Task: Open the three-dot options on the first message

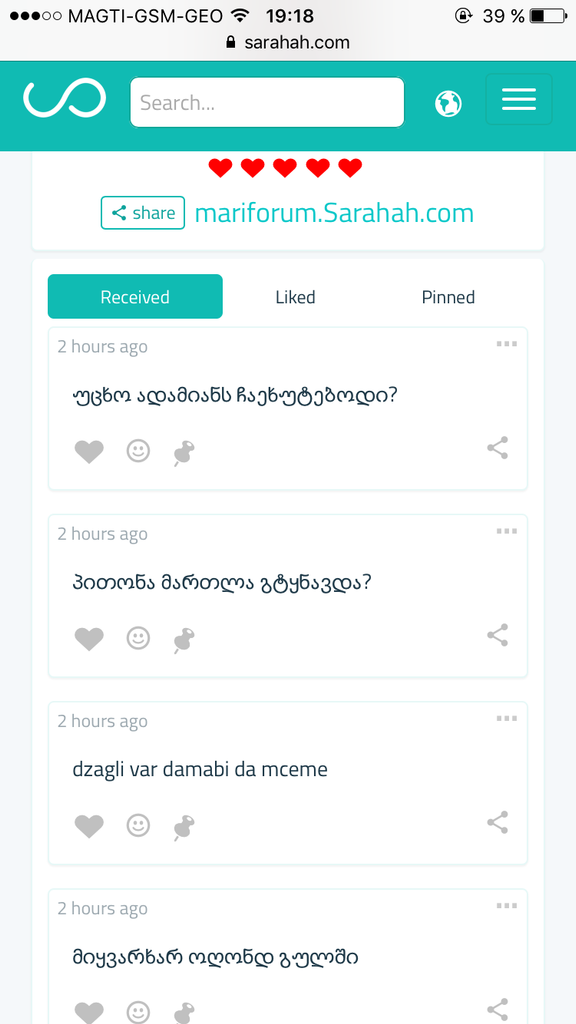Action: pos(507,343)
